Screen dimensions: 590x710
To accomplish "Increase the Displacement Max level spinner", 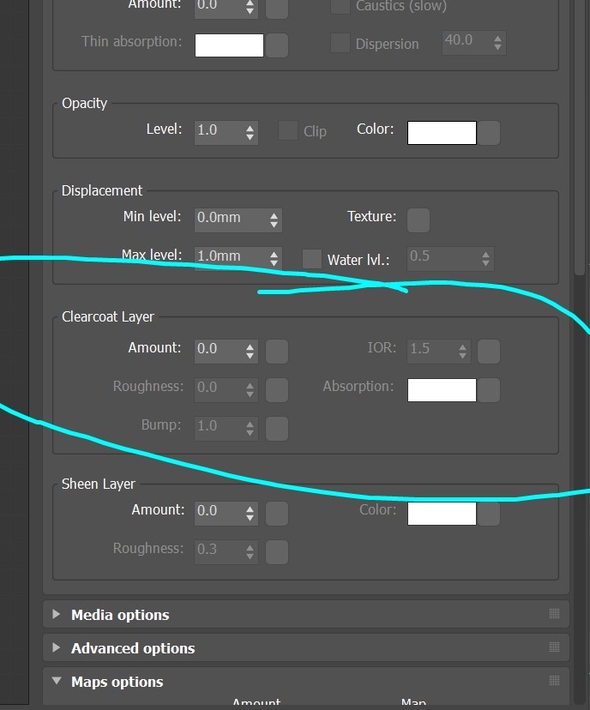I will coord(273,254).
